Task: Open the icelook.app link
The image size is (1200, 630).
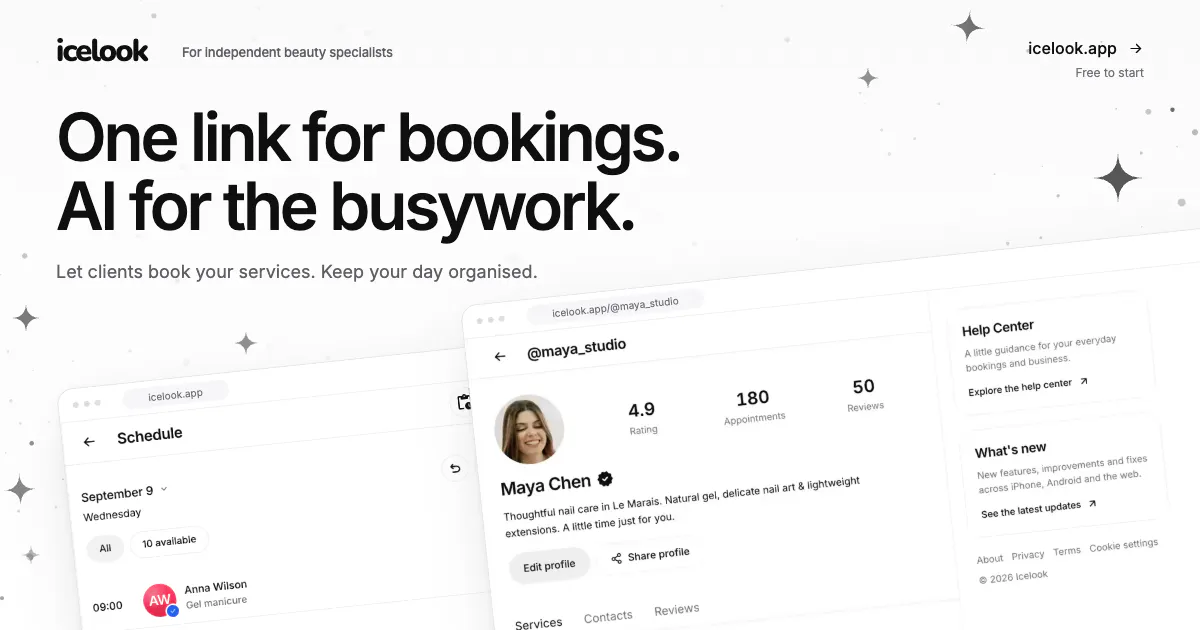Action: pos(1072,48)
